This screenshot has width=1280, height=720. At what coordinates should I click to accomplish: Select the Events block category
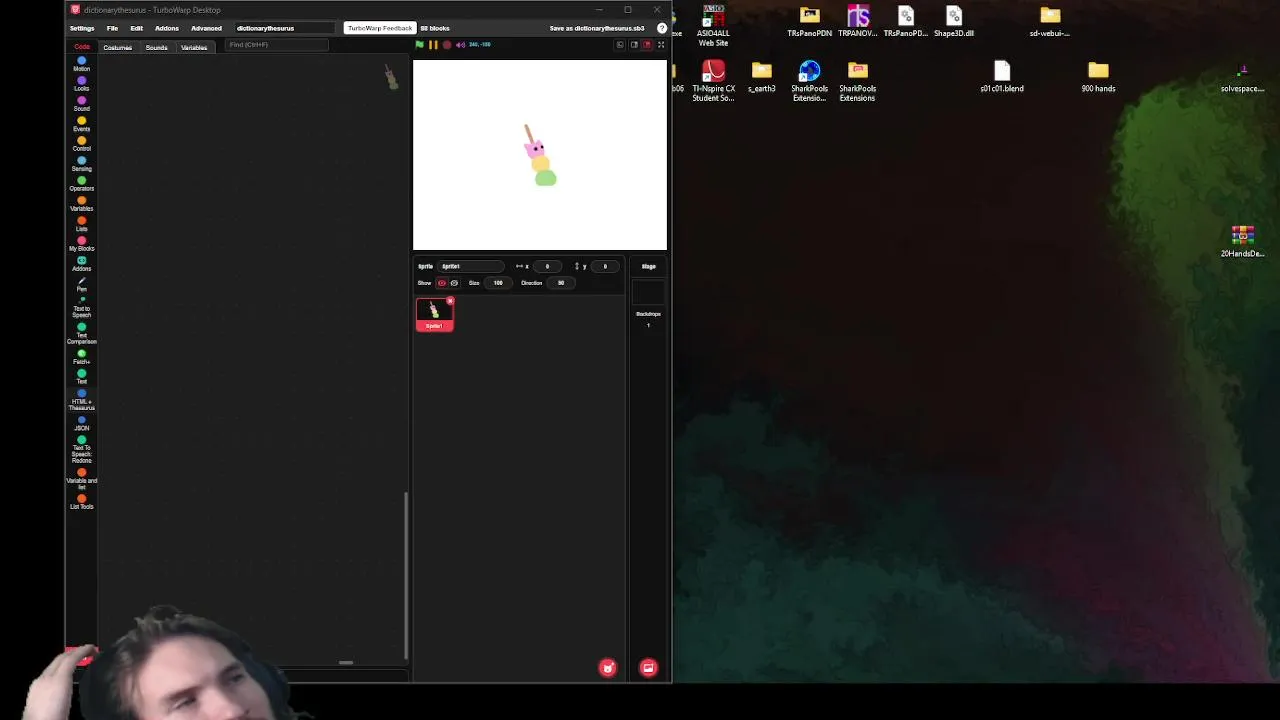click(81, 124)
